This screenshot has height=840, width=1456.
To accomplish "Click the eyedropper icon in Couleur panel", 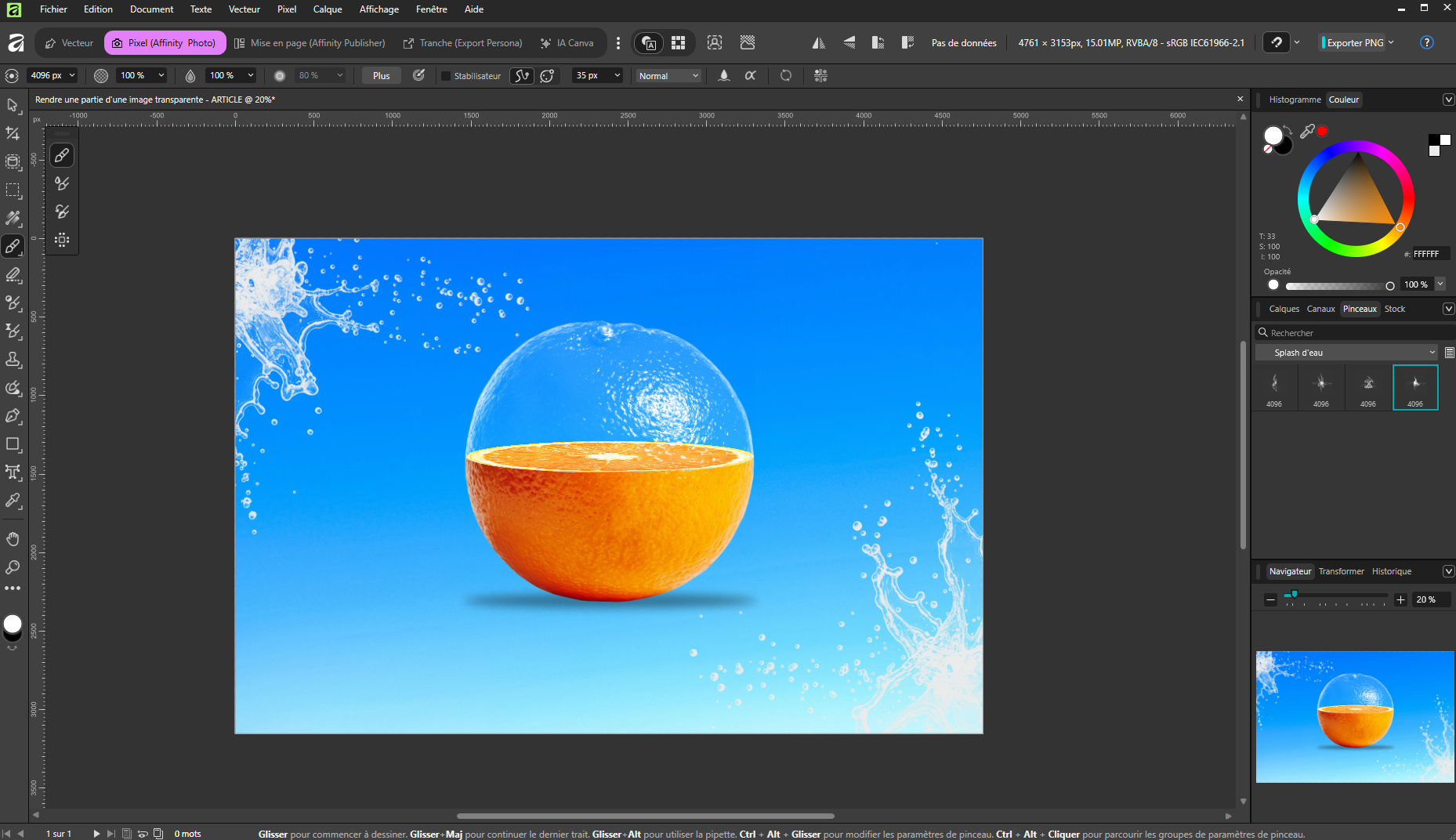I will tap(1307, 132).
